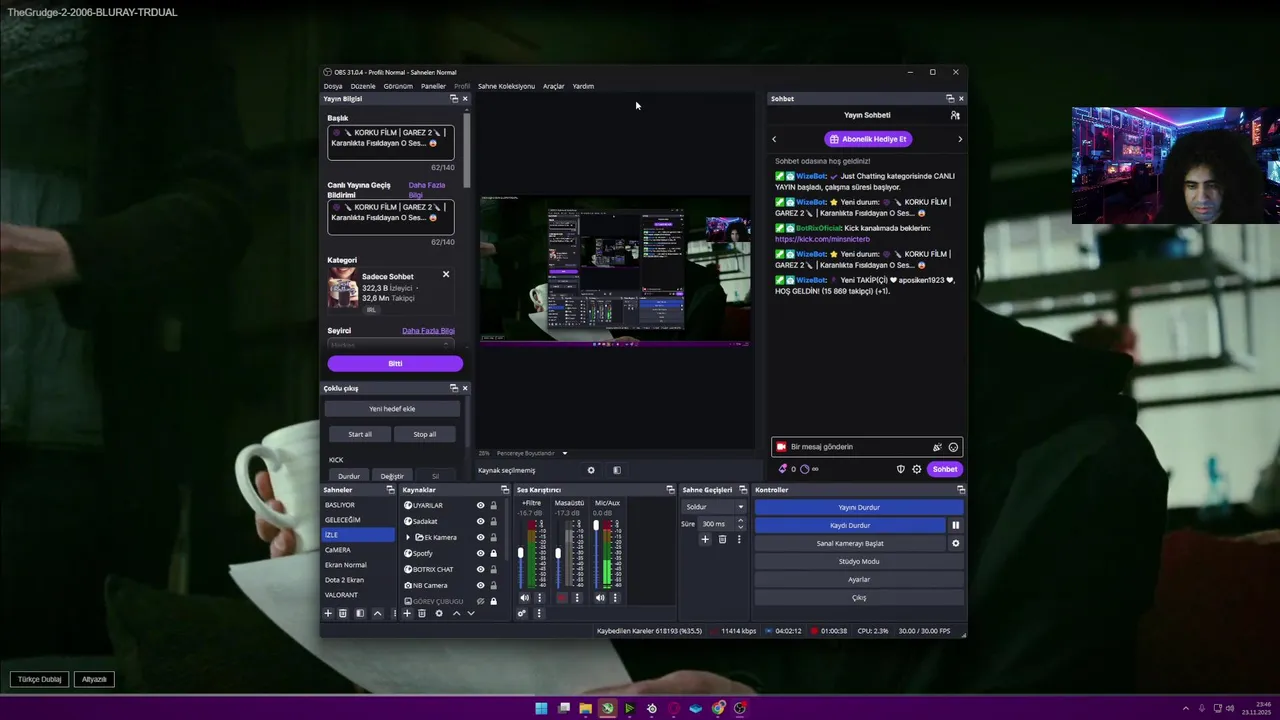
Task: Adjust the +Filtre volume slider
Action: pos(520,552)
